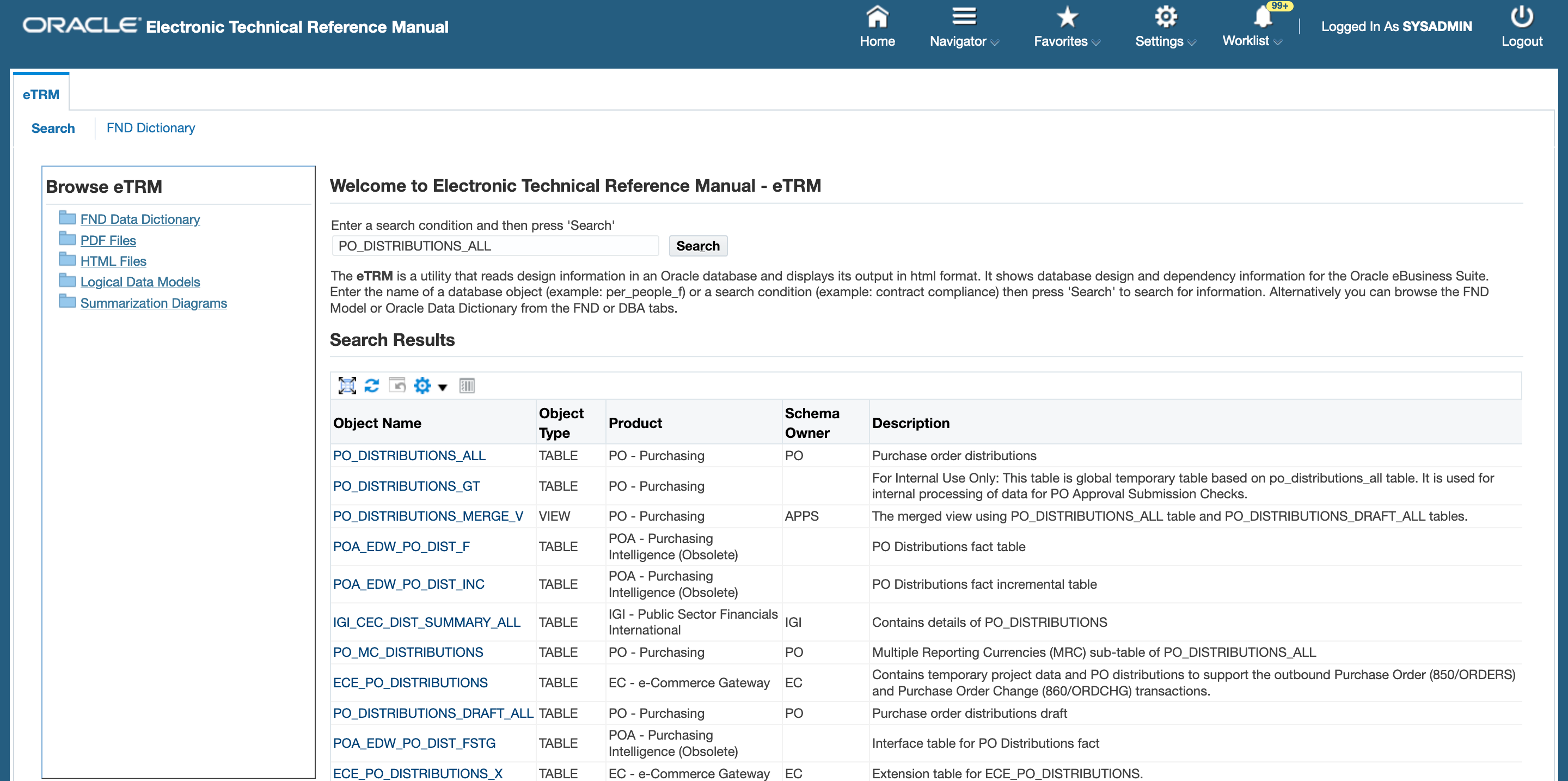The height and width of the screenshot is (781, 1568).
Task: Click the maximize table icon in results toolbar
Action: click(x=346, y=385)
